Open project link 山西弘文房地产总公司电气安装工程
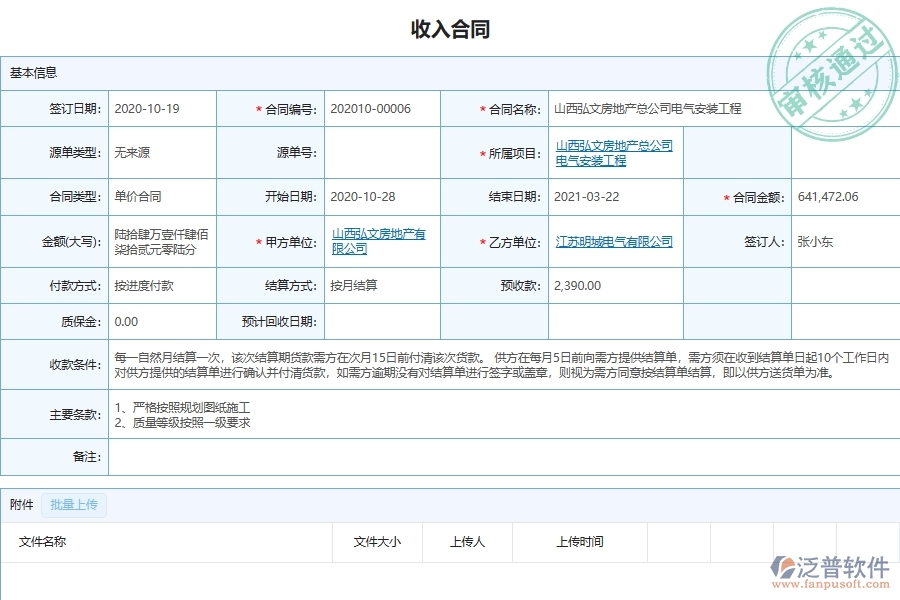900x600 pixels. pos(612,152)
